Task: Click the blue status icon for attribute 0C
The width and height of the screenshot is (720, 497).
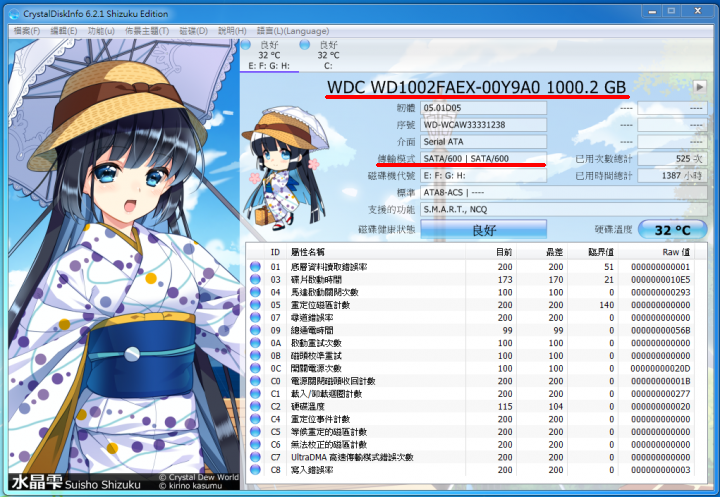Action: click(255, 368)
